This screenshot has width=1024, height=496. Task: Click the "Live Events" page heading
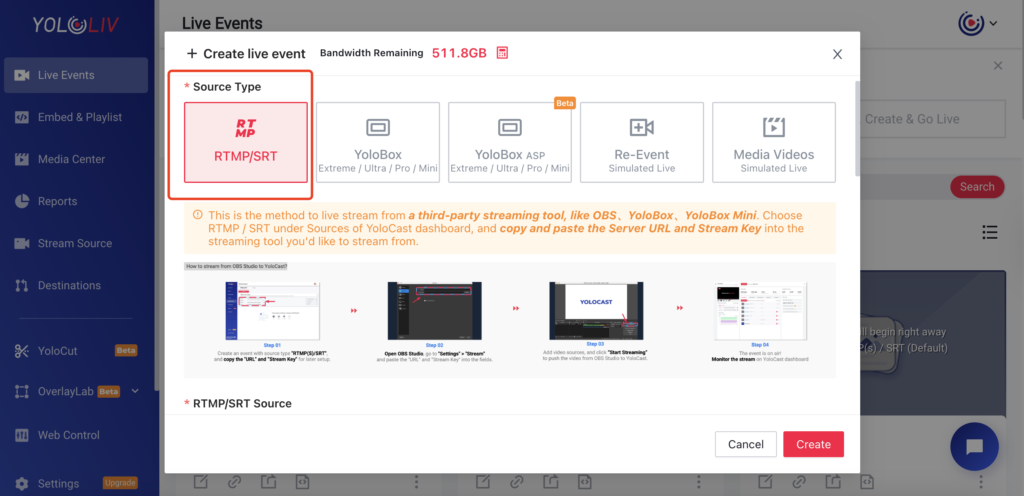(x=222, y=24)
